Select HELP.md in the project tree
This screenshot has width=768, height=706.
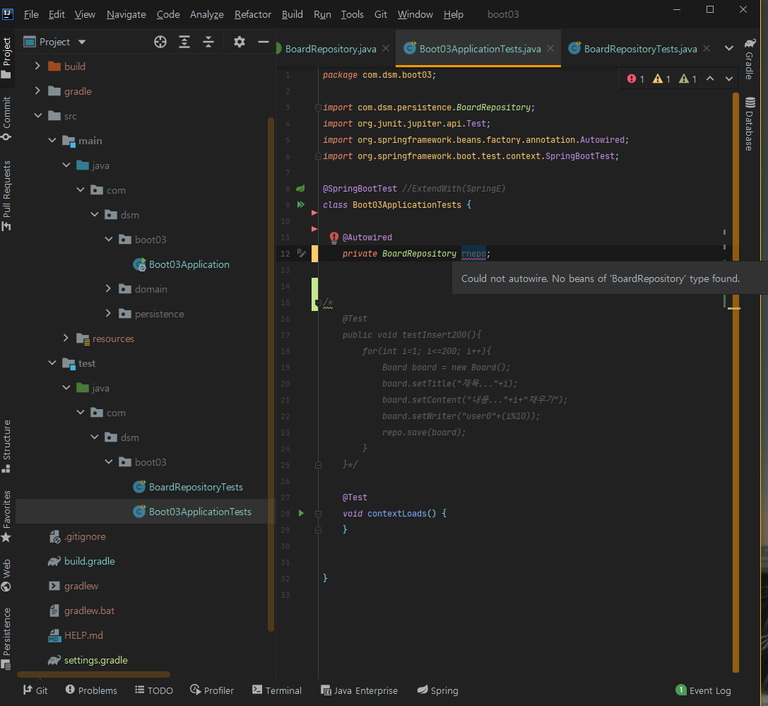tap(83, 635)
